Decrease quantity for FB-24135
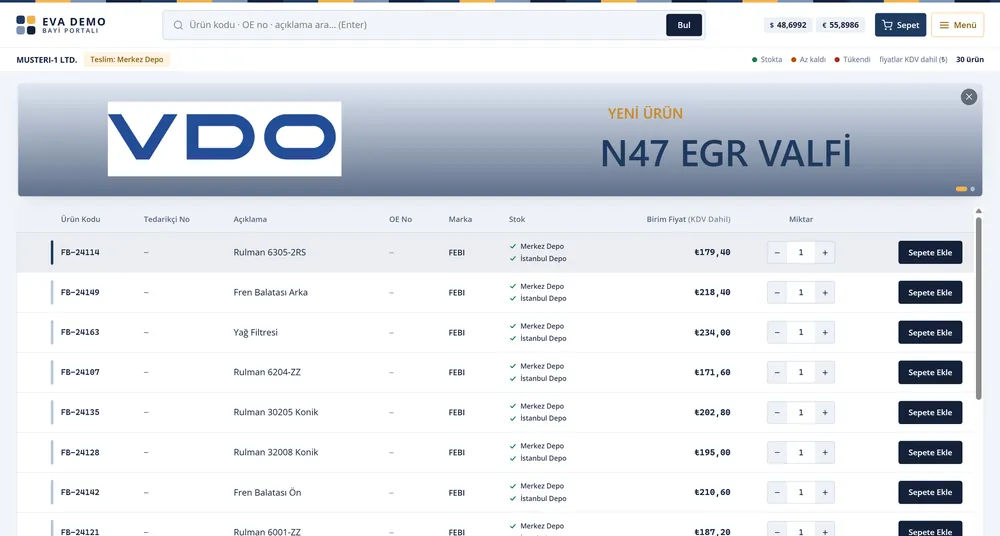The image size is (1000, 536). pyautogui.click(x=777, y=413)
